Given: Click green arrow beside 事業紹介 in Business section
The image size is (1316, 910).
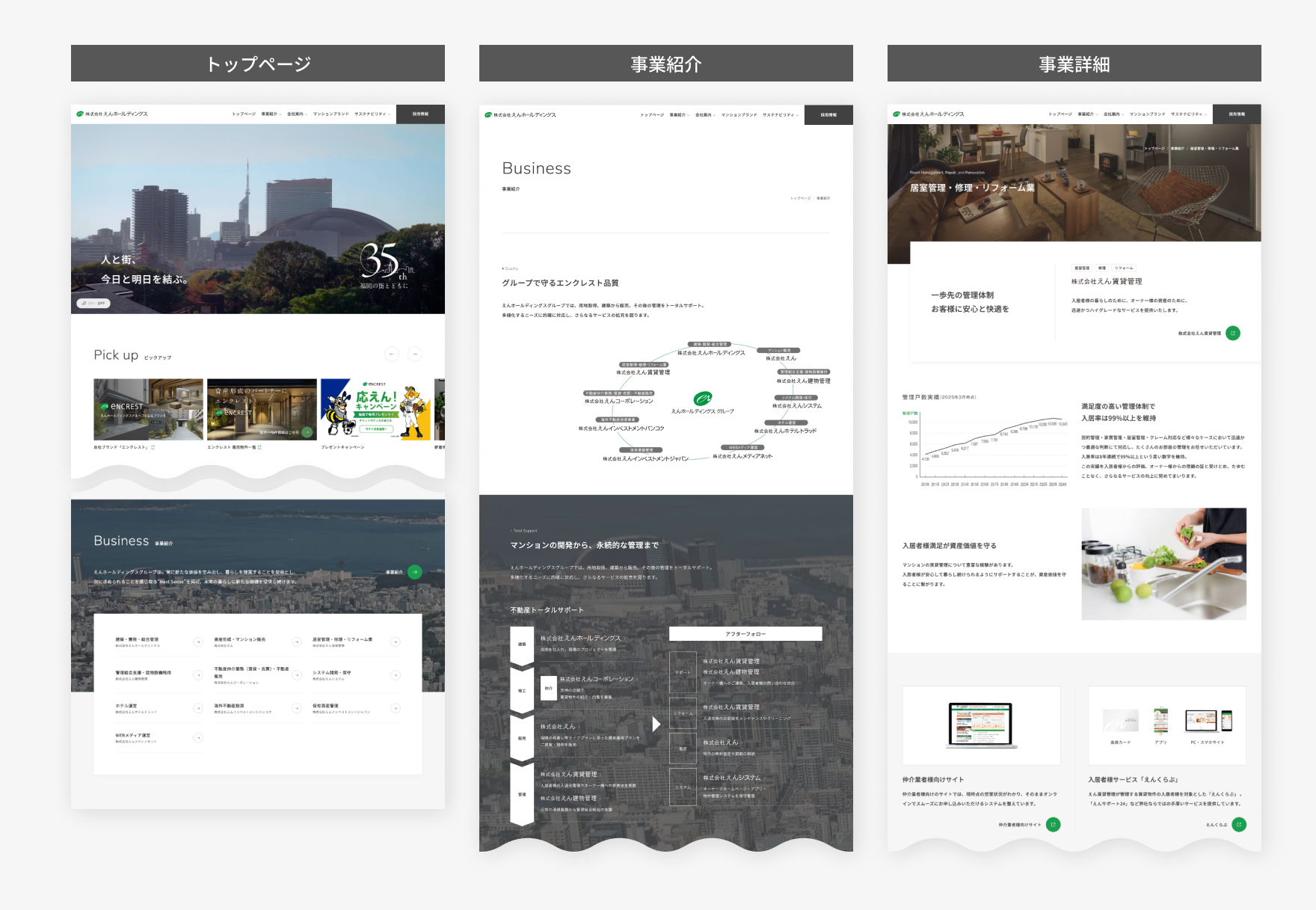Looking at the screenshot, I should 415,572.
